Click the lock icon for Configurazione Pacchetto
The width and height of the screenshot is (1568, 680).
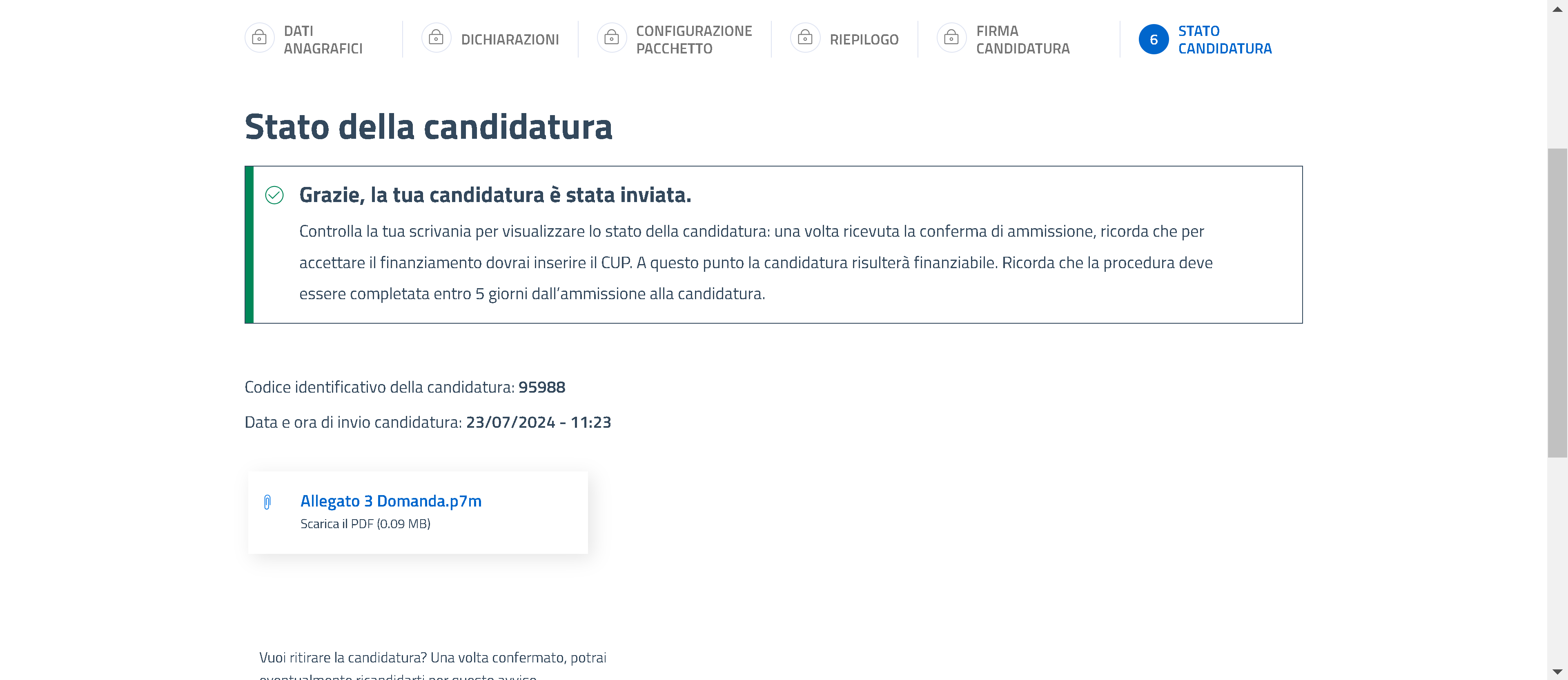pos(612,38)
